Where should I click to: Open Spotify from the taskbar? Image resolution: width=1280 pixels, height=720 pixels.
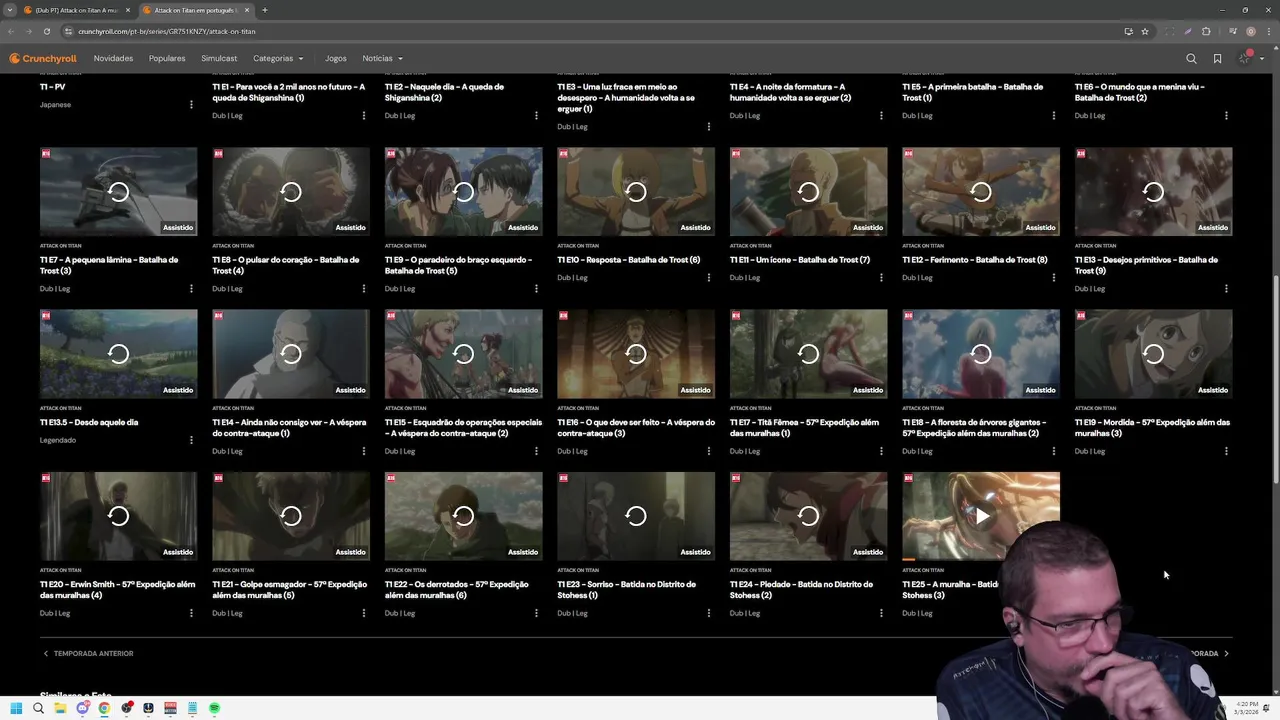(x=214, y=708)
